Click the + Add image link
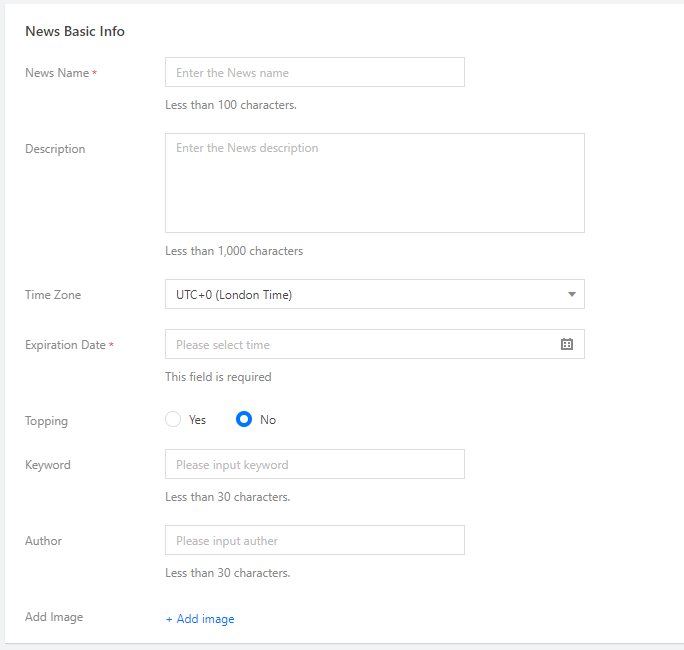The image size is (684, 650). coord(200,619)
